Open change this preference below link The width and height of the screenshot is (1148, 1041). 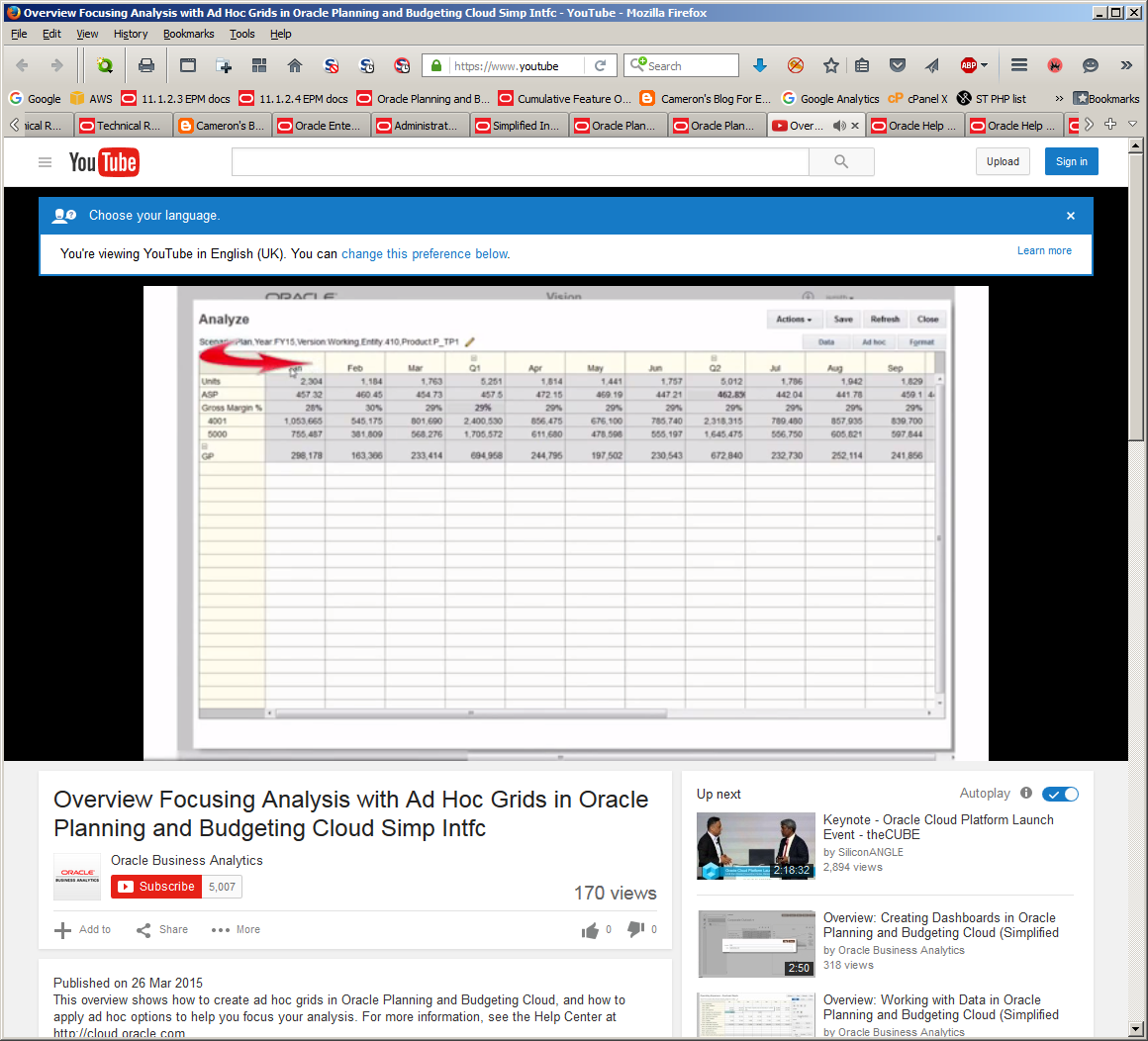[426, 254]
